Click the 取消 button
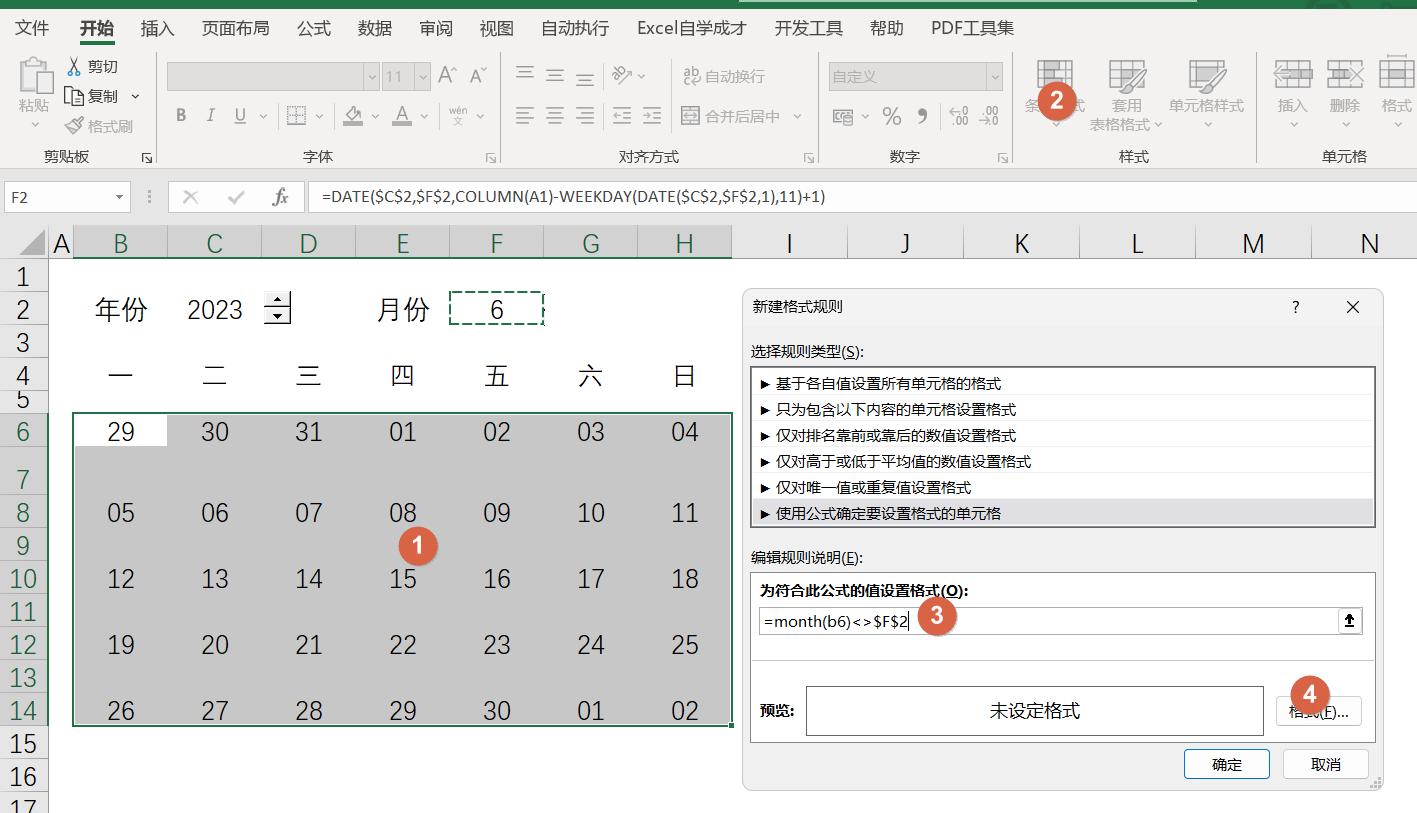Screen dimensions: 1417x813 [1325, 763]
